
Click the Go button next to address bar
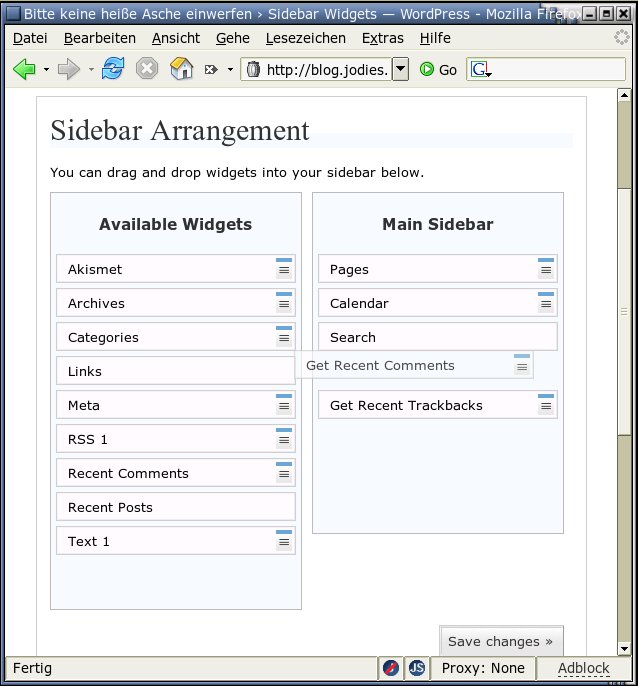click(438, 70)
